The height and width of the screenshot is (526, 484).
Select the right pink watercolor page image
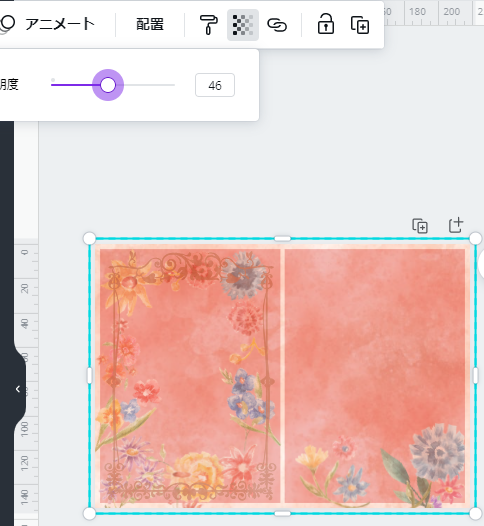(x=375, y=376)
